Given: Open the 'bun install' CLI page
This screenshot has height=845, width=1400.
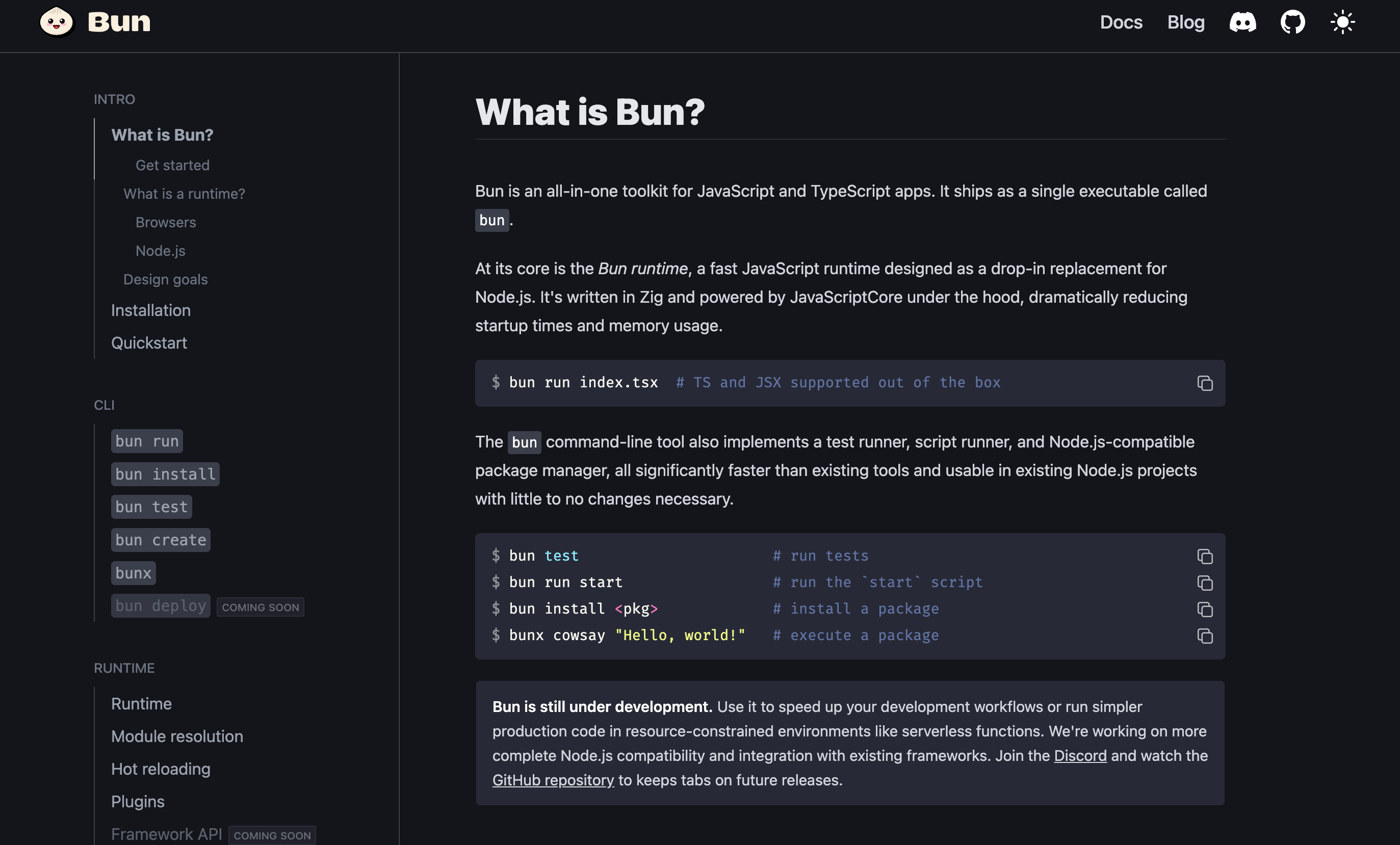Looking at the screenshot, I should 165,474.
